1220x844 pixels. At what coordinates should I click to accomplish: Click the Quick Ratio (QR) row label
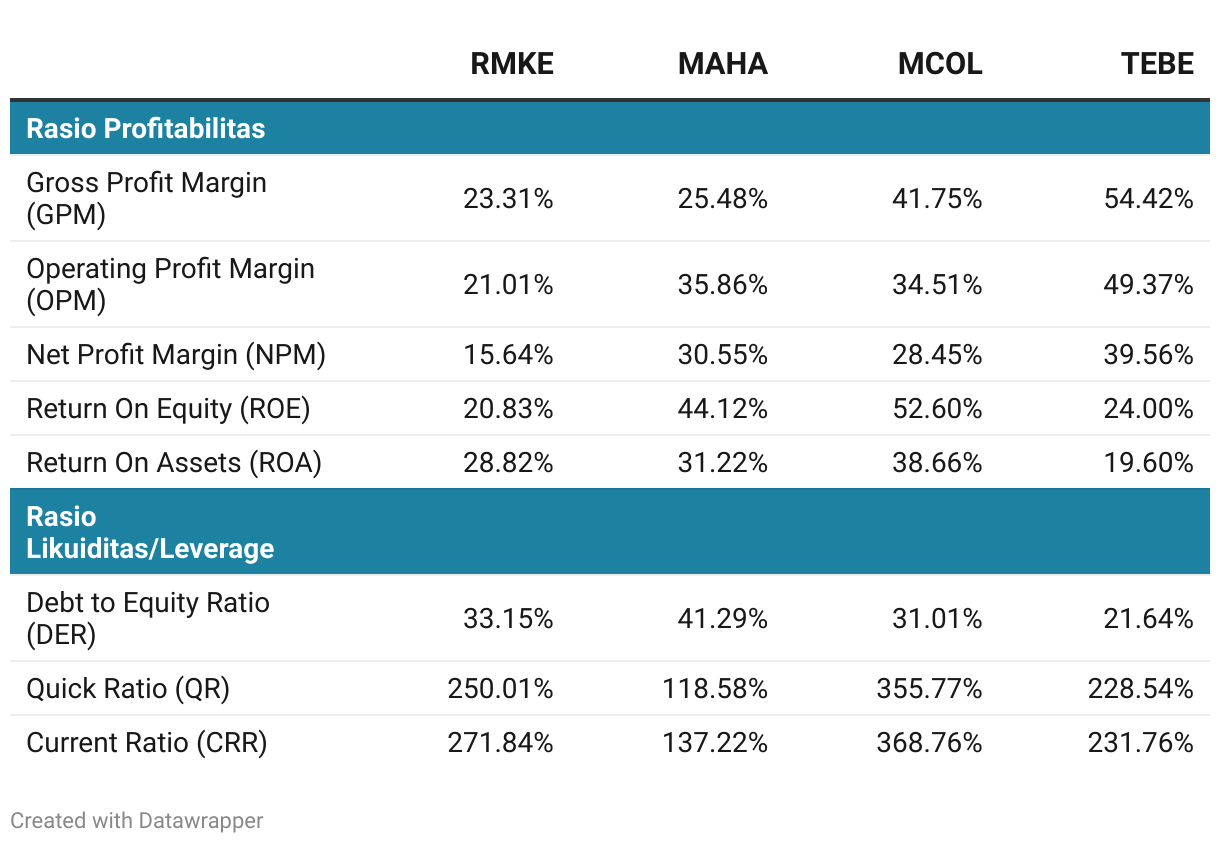[128, 688]
